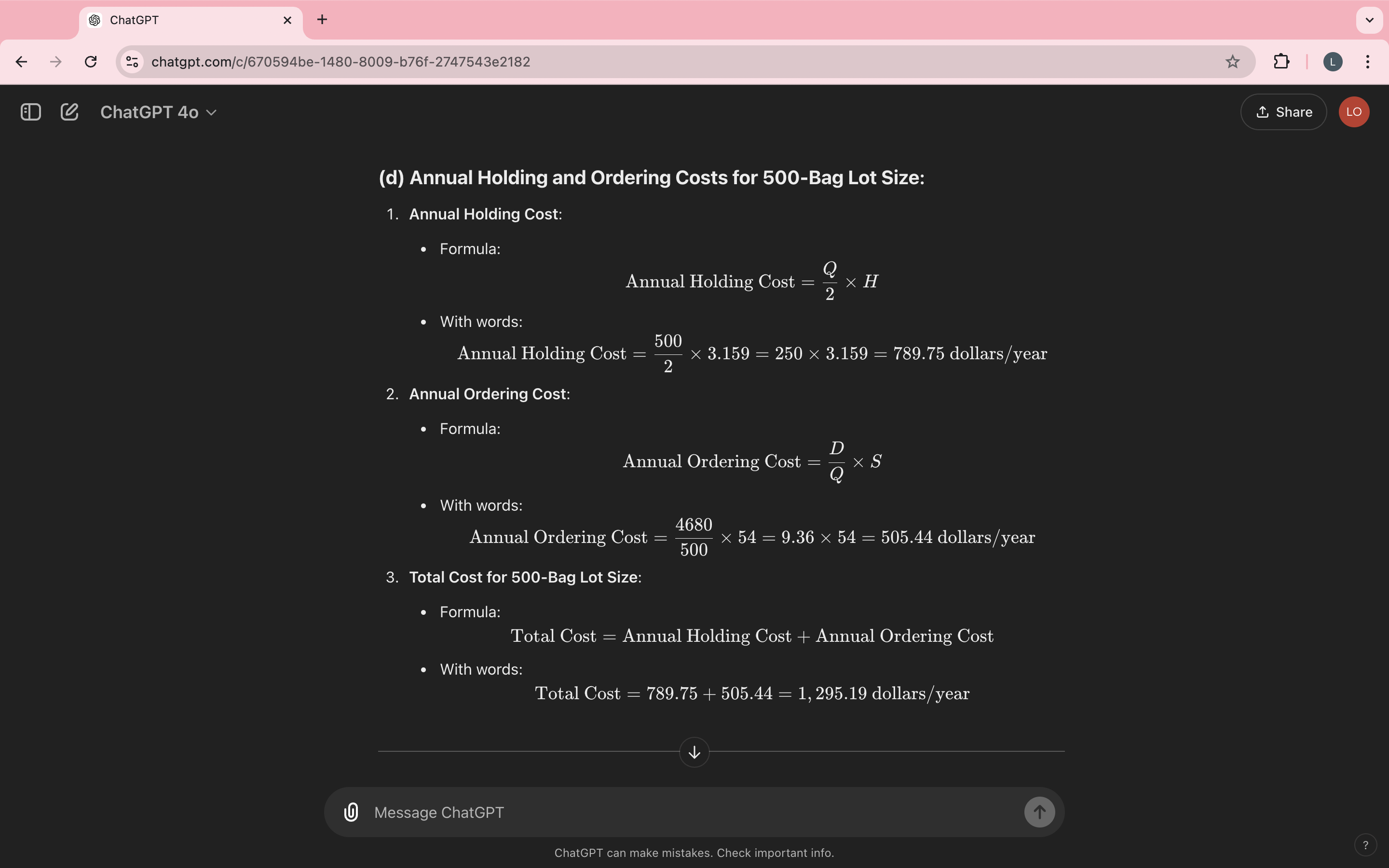This screenshot has width=1389, height=868.
Task: Click the new tab button in browser
Action: coord(322,20)
